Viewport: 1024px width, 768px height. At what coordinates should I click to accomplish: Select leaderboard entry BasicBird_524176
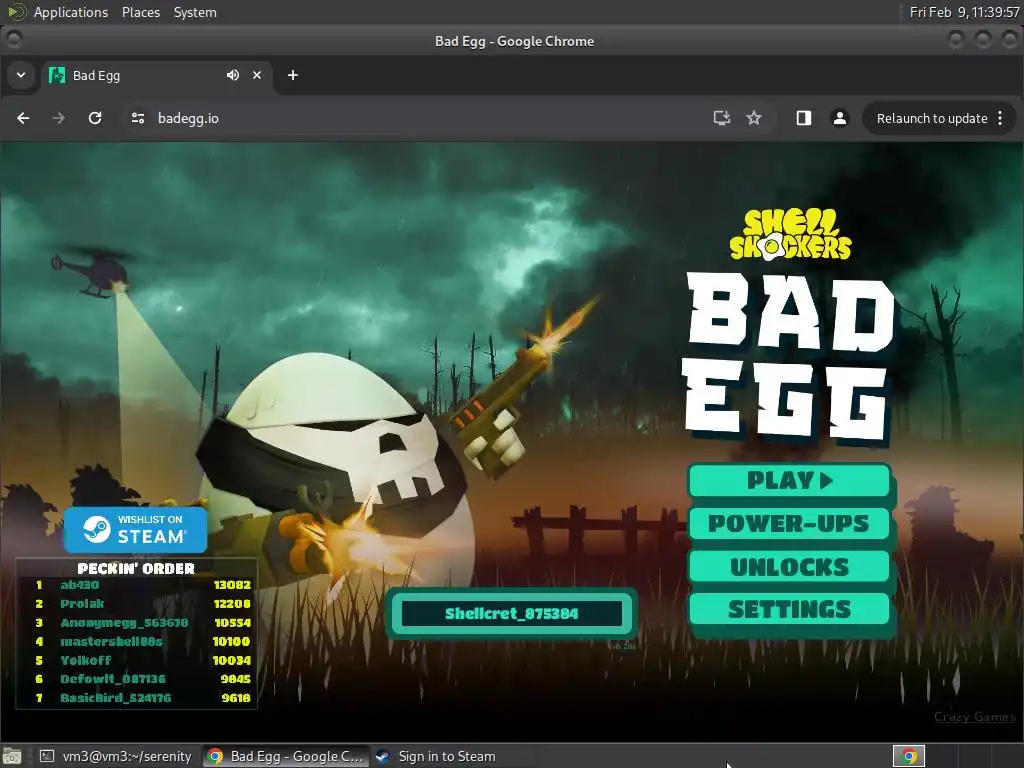coord(116,698)
